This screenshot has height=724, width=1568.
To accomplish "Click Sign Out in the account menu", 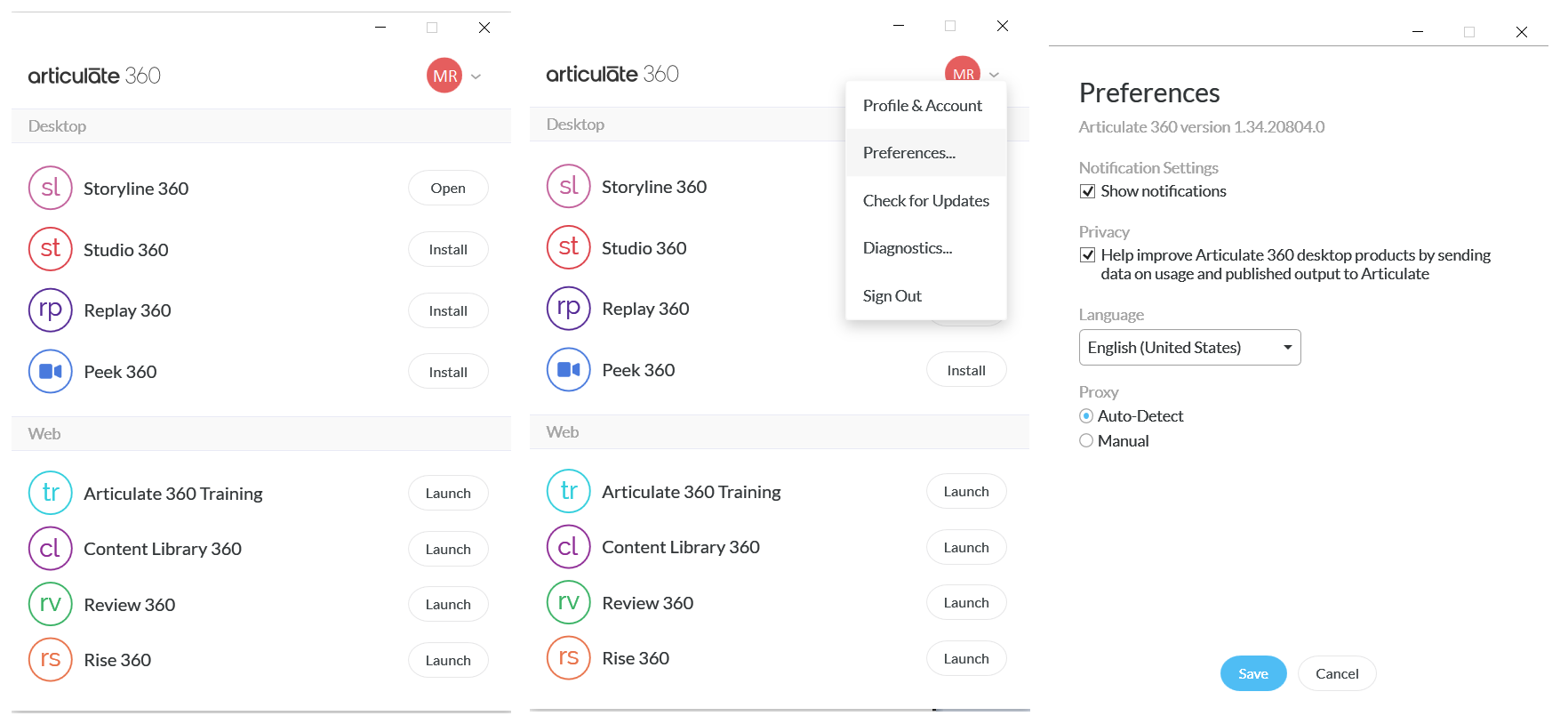I will click(x=925, y=296).
